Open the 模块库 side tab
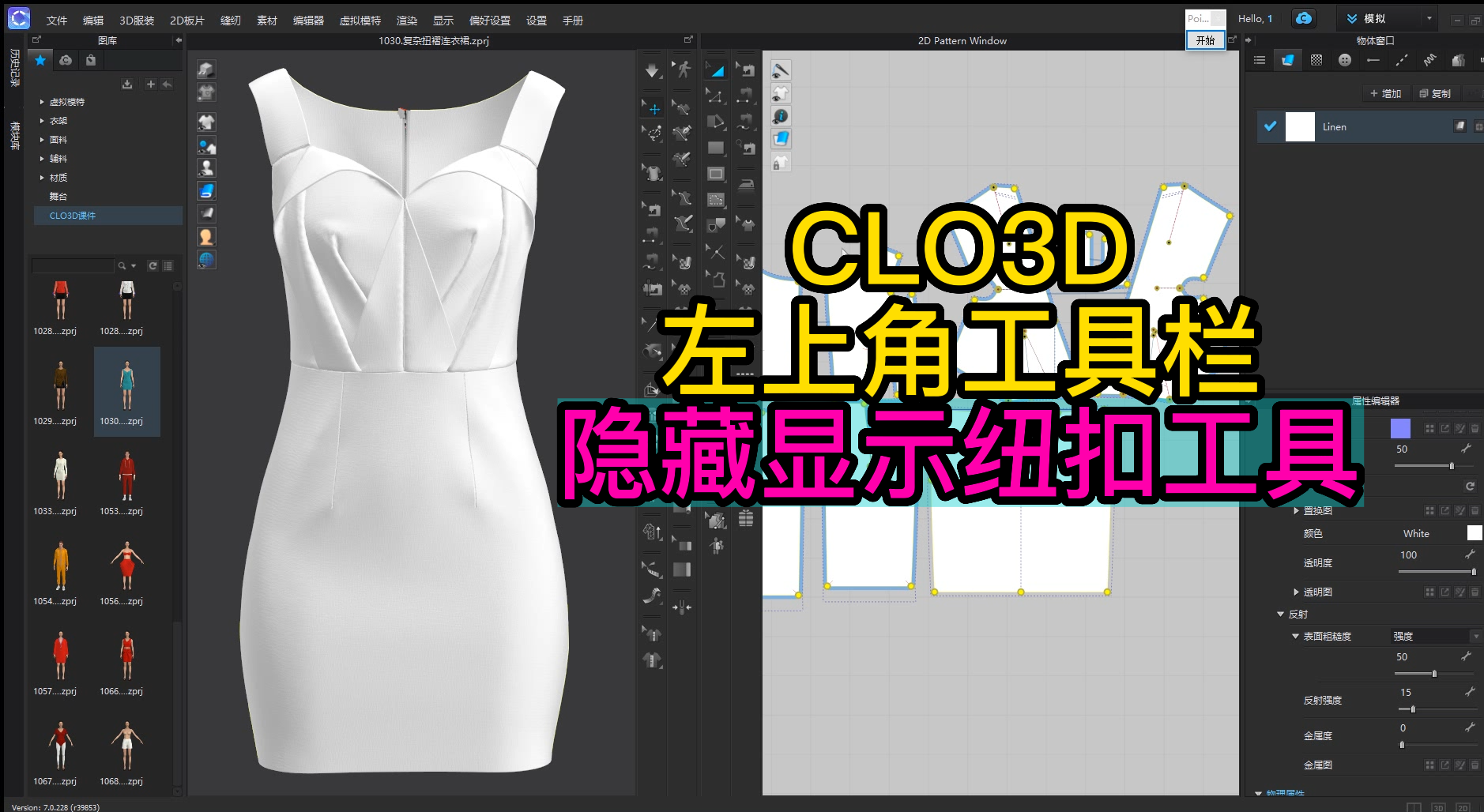The image size is (1484, 812). point(15,135)
